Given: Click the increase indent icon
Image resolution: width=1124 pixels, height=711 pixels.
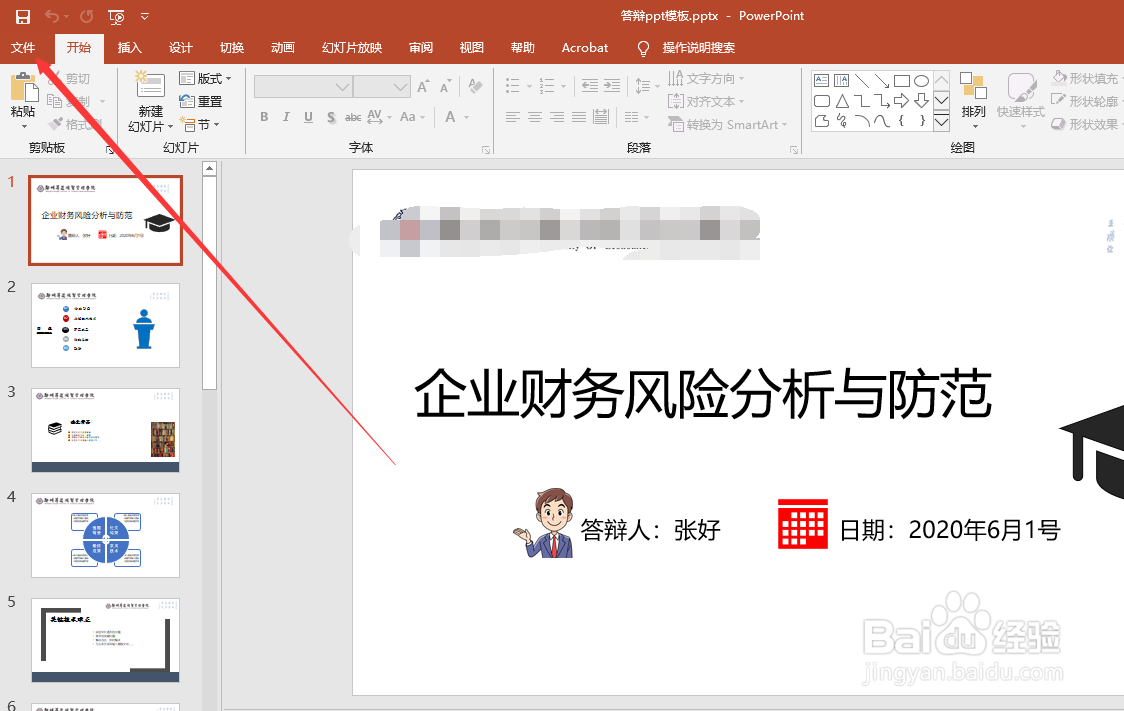Looking at the screenshot, I should coord(612,86).
